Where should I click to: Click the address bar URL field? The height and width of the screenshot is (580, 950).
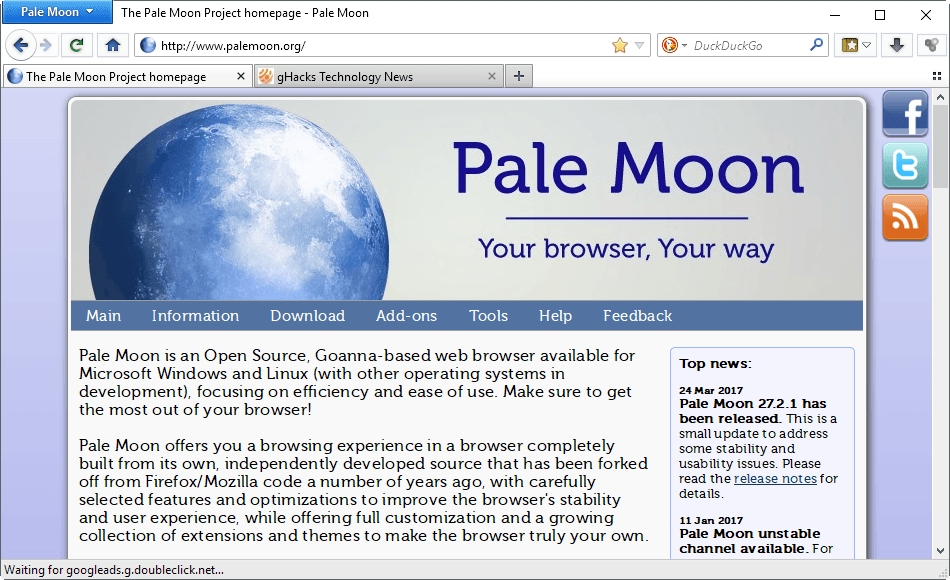point(380,45)
